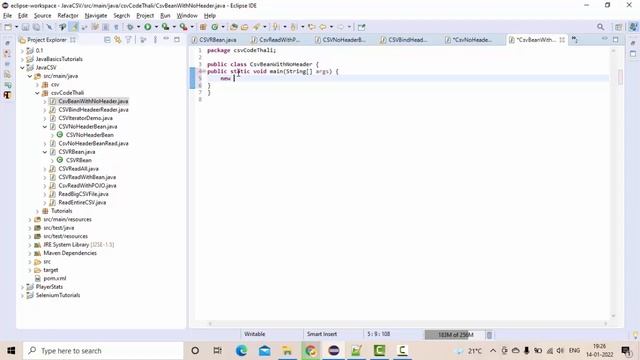Image resolution: width=640 pixels, height=360 pixels.
Task: Click the Save toolbar icon
Action: pyautogui.click(x=25, y=27)
